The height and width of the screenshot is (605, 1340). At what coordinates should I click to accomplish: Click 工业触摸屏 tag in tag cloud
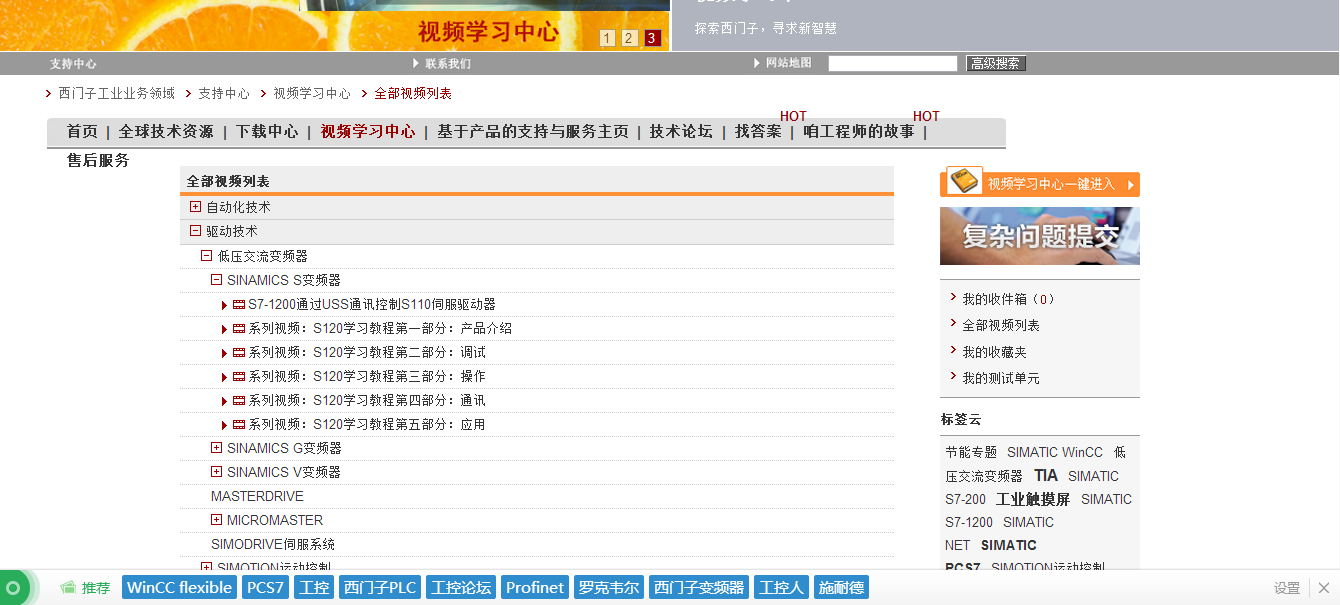(1033, 499)
